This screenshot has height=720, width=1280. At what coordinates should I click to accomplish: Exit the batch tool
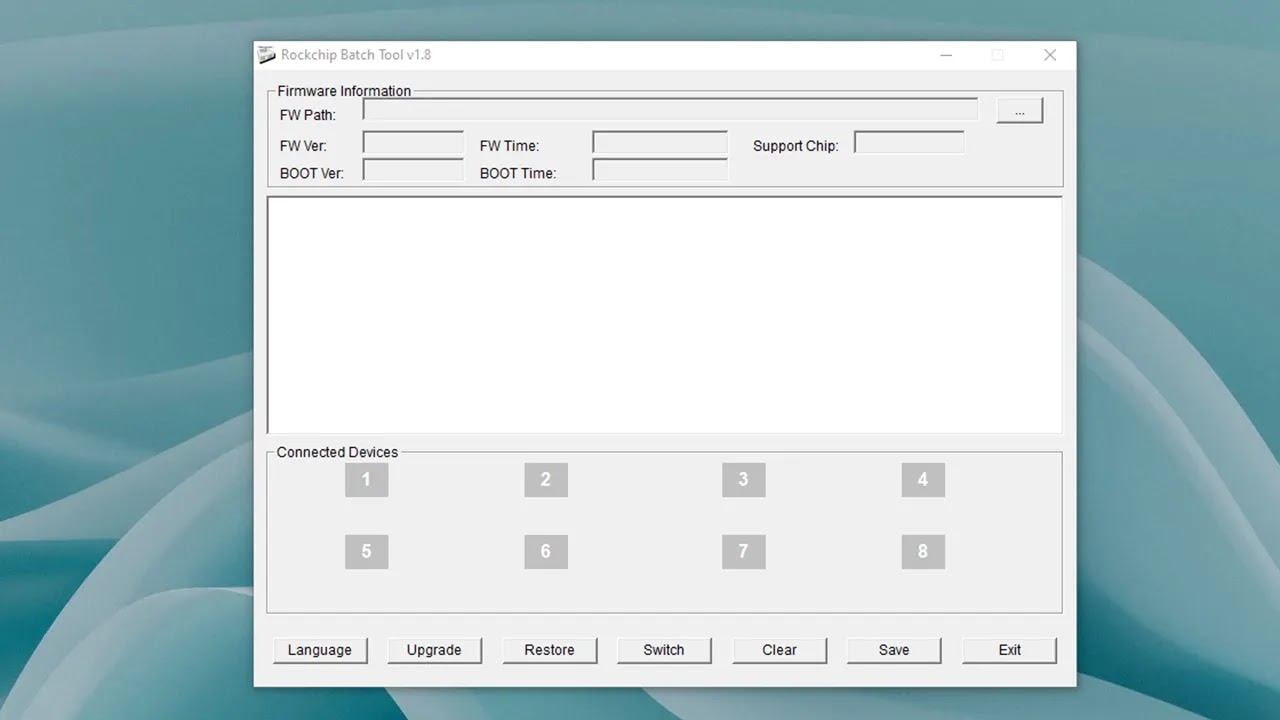(1010, 650)
